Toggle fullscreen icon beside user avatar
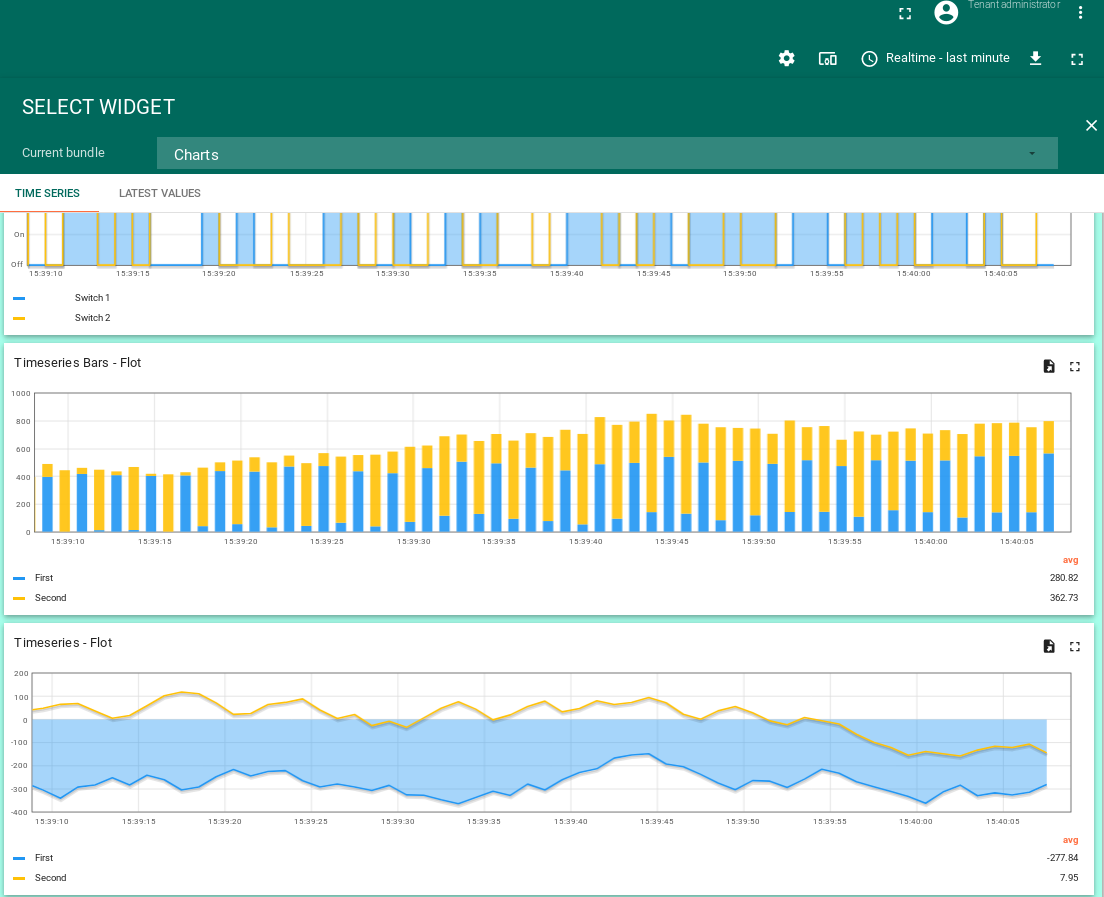Viewport: 1104px width, 897px height. [905, 13]
